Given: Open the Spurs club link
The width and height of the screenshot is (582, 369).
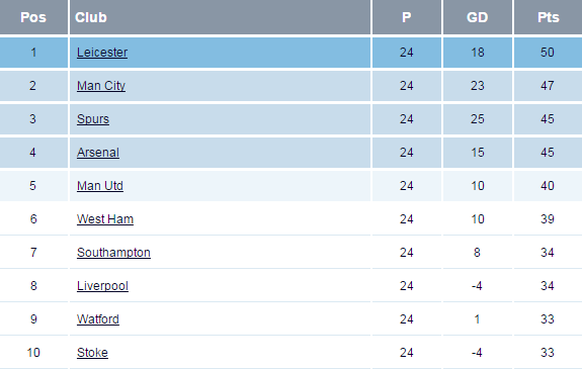Looking at the screenshot, I should tap(93, 119).
